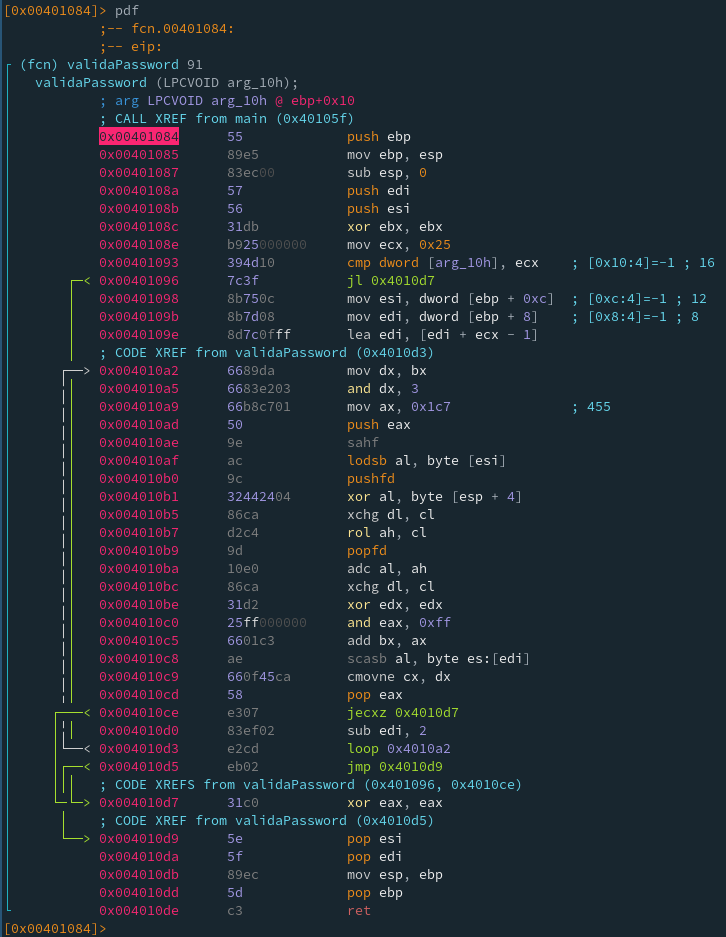Screen dimensions: 726x937
Task: Click the 'xor ebx, ebx' instruction
Action: (x=394, y=226)
